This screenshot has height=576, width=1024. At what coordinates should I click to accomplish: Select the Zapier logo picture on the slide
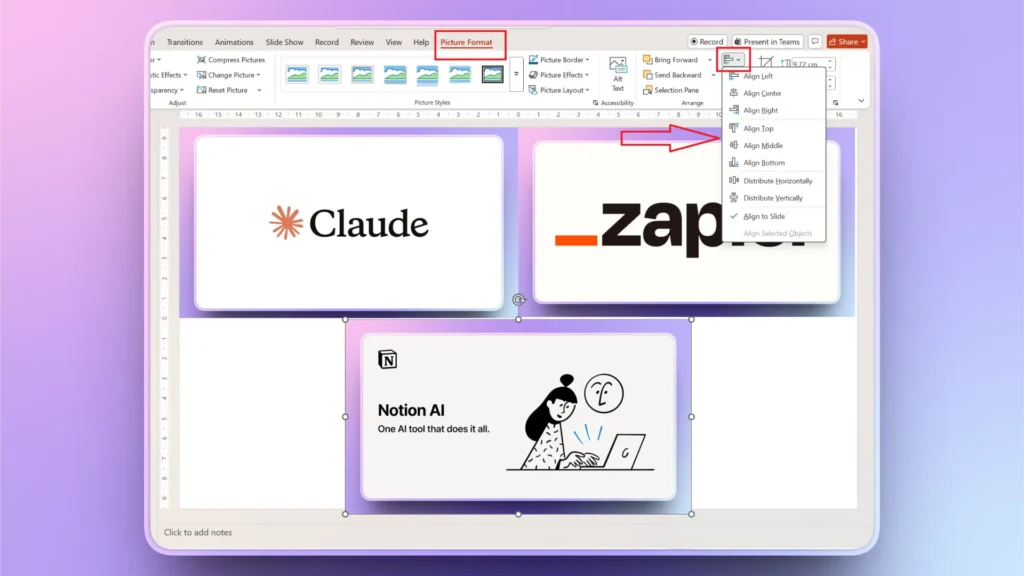[686, 222]
